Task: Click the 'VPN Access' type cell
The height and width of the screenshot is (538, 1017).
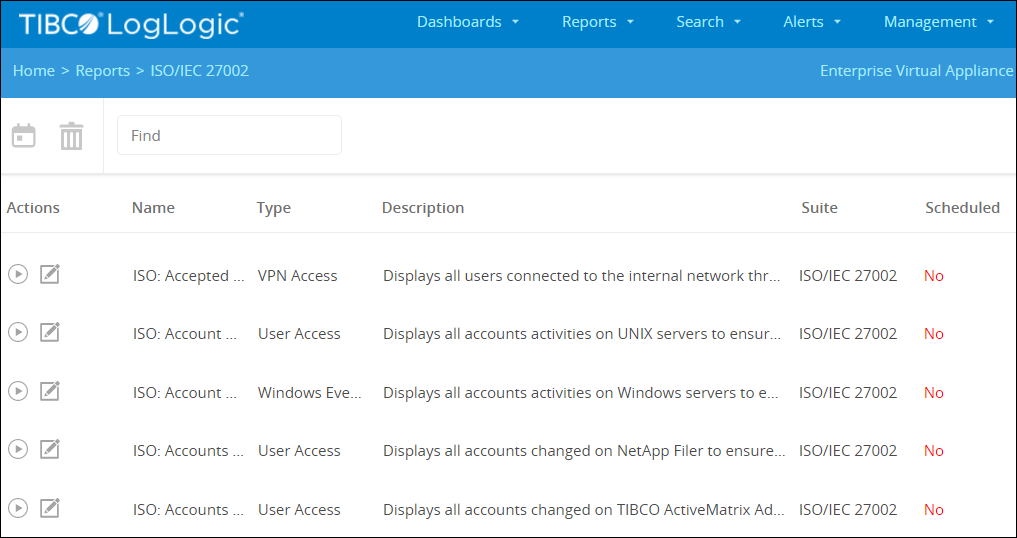Action: (x=298, y=276)
